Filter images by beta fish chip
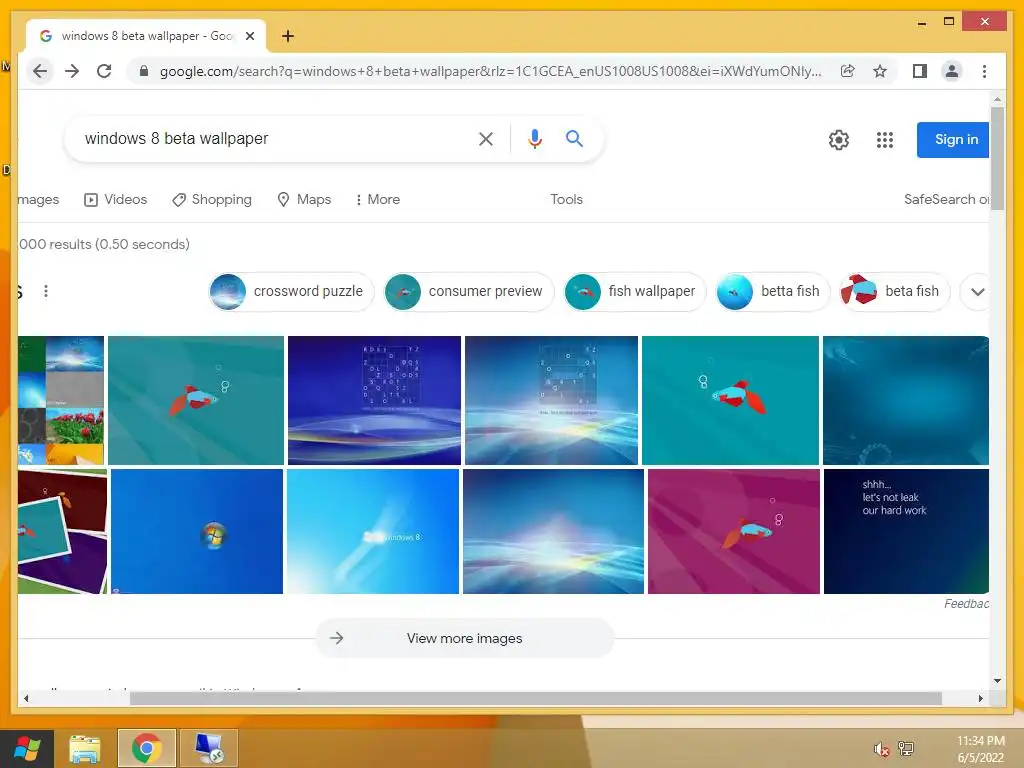The height and width of the screenshot is (768, 1024). (895, 291)
